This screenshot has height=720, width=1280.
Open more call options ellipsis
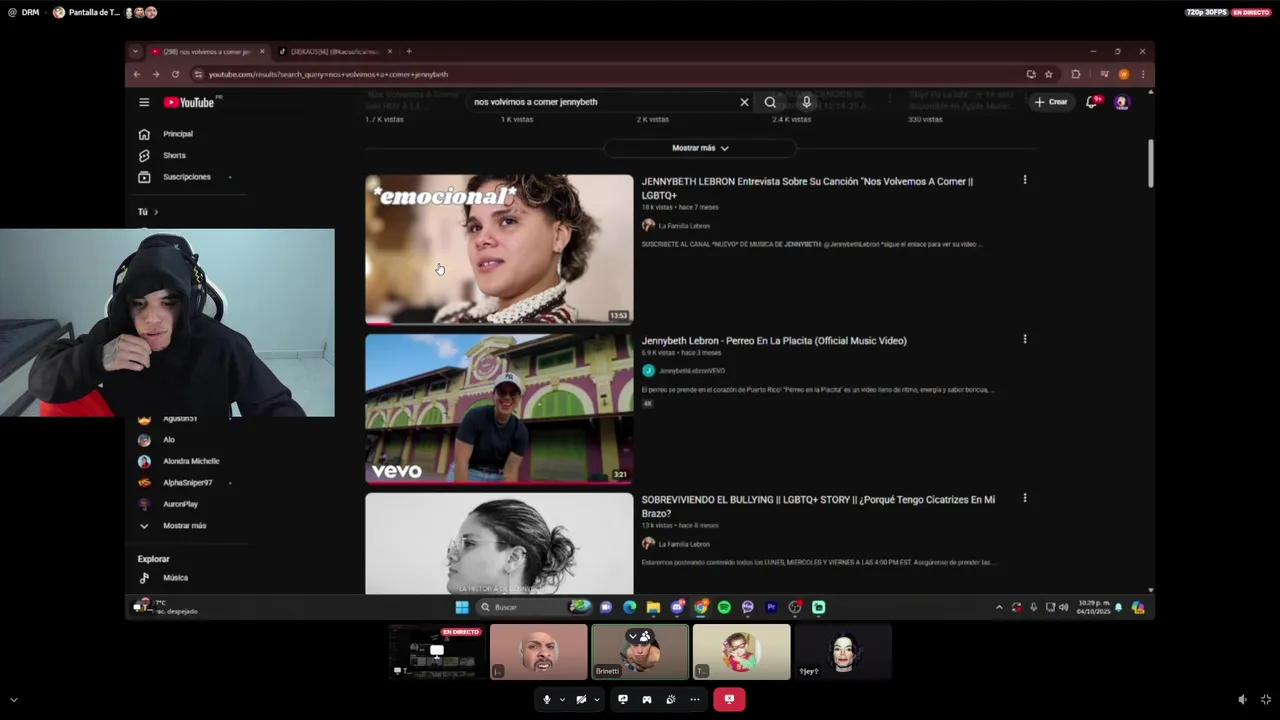point(695,700)
